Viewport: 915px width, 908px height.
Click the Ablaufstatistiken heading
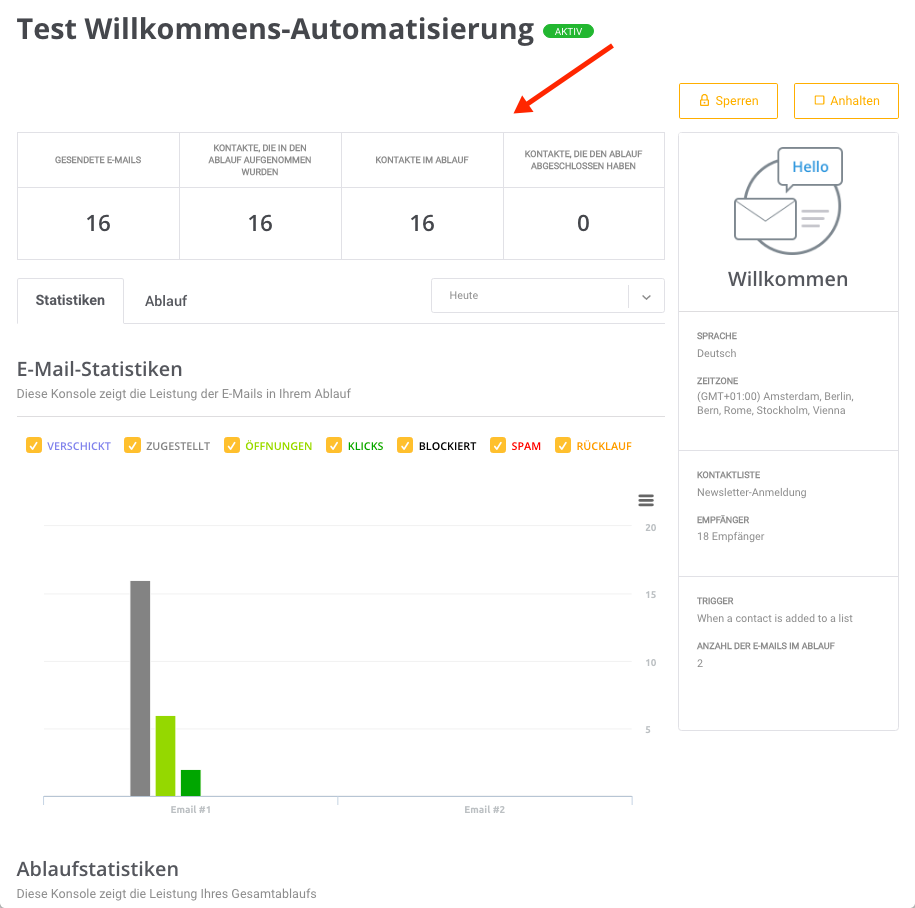97,869
